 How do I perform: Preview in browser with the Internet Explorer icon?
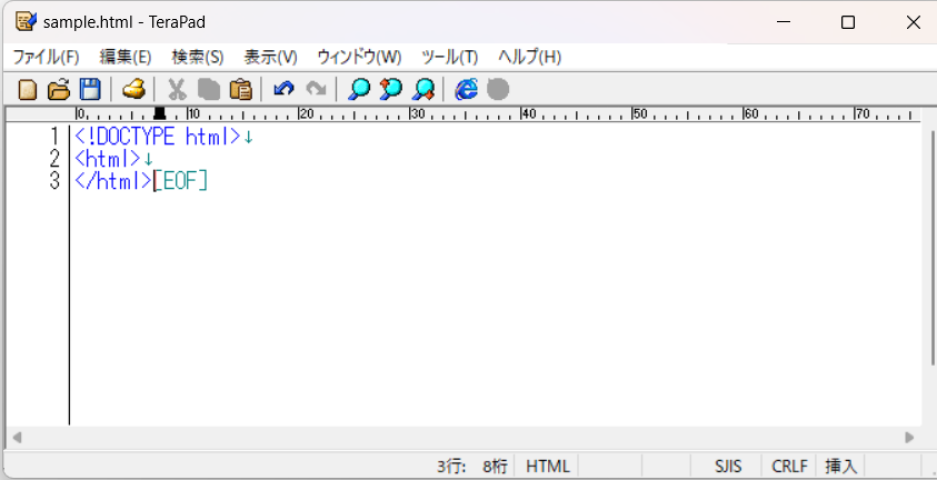(466, 90)
